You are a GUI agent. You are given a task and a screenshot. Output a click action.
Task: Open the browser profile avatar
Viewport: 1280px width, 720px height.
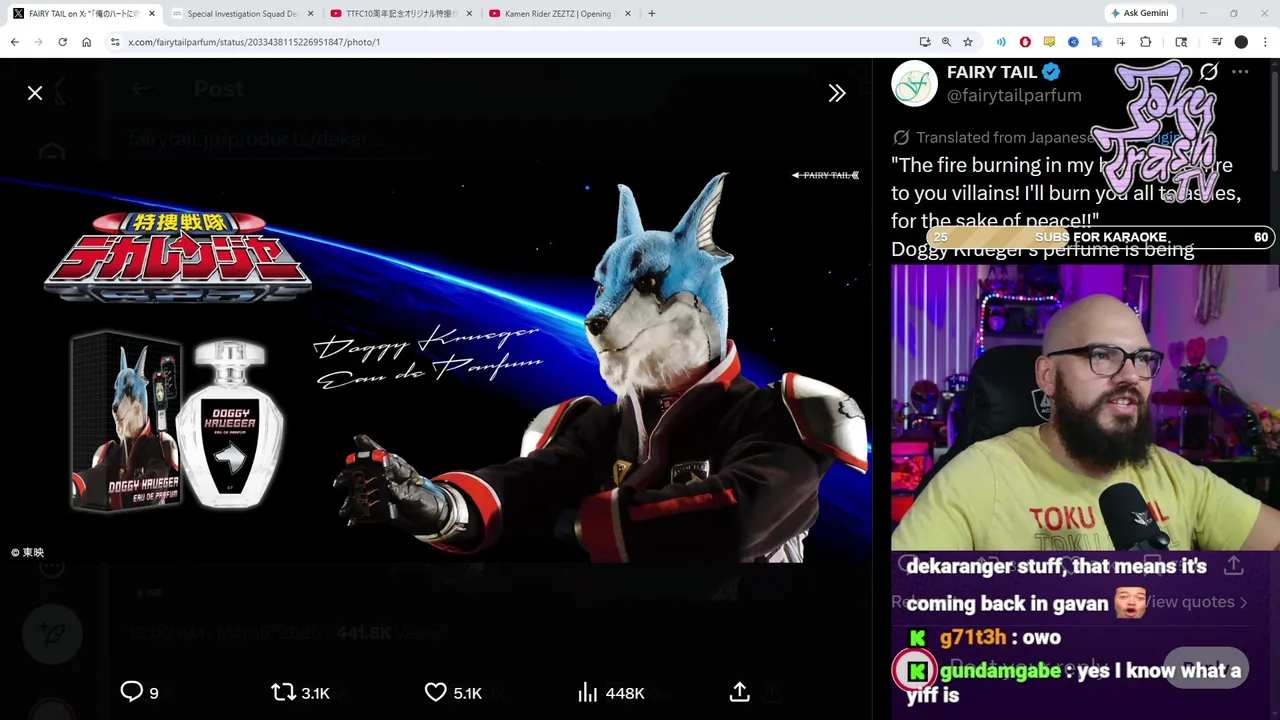coord(1241,42)
